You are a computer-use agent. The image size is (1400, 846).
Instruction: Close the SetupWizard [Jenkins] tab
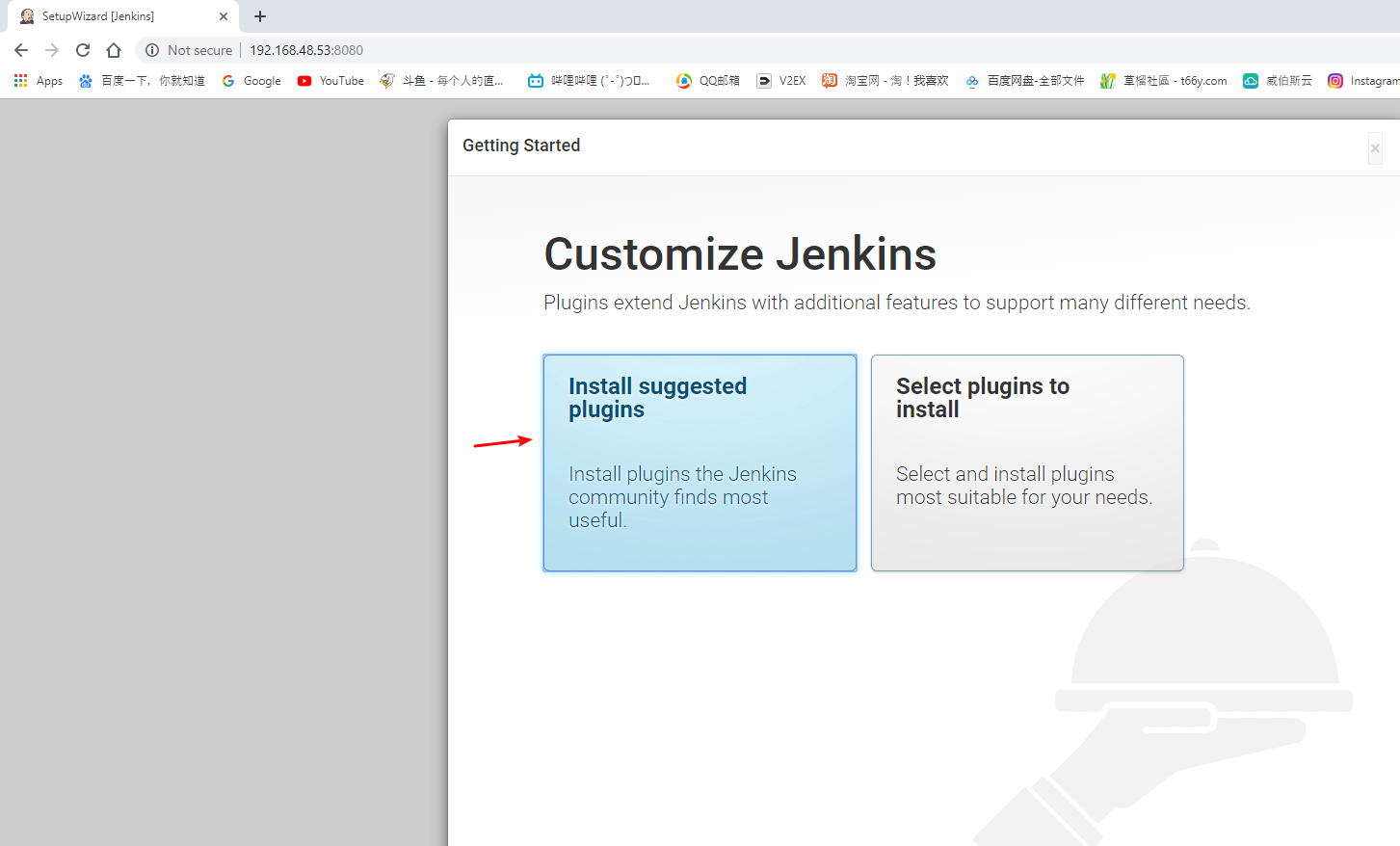coord(224,16)
